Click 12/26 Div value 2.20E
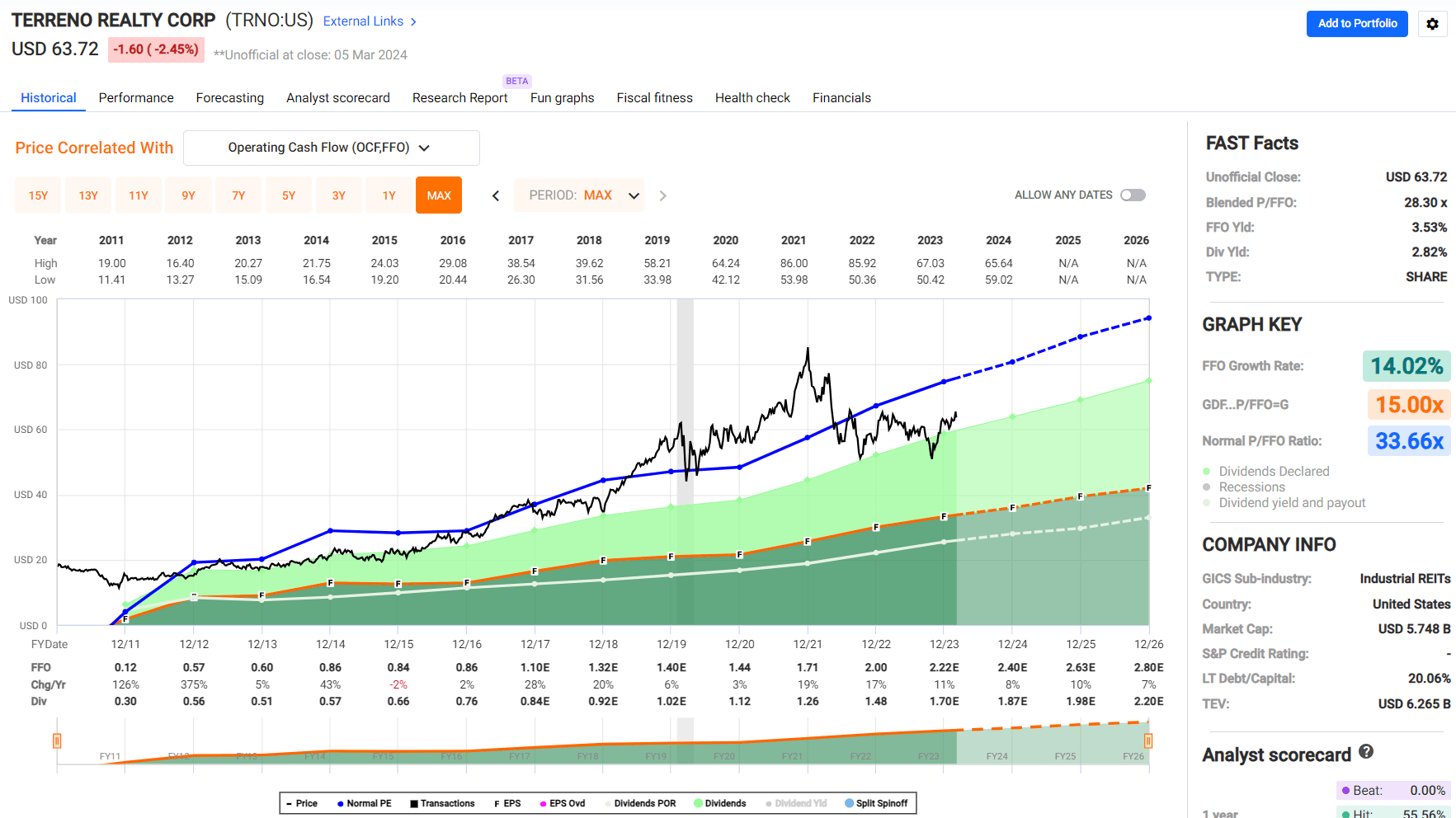 pyautogui.click(x=1148, y=702)
